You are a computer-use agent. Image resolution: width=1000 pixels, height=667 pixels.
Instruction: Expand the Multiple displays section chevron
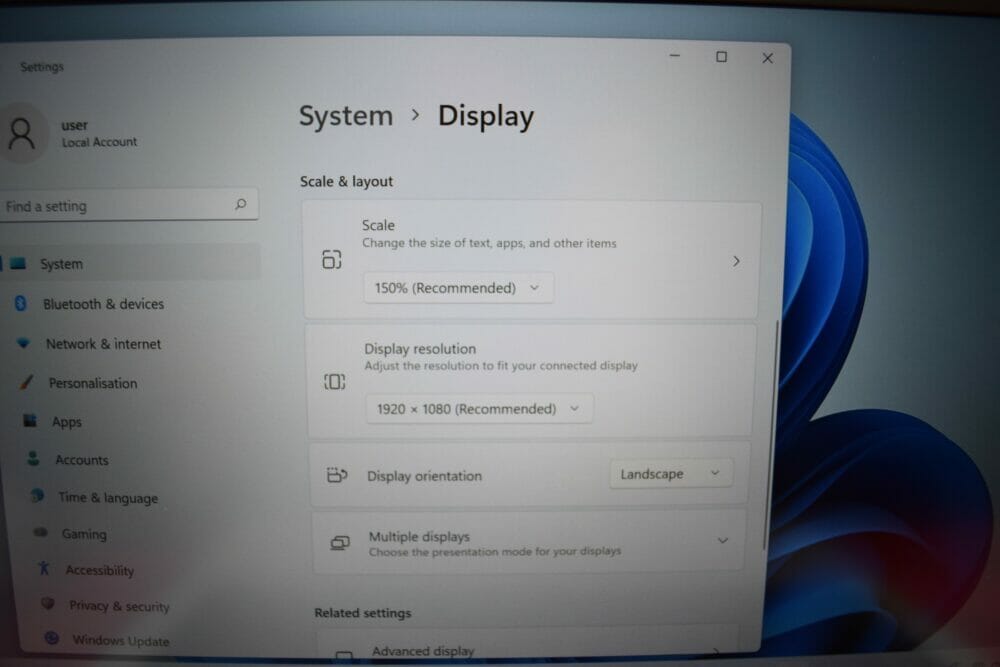(723, 541)
